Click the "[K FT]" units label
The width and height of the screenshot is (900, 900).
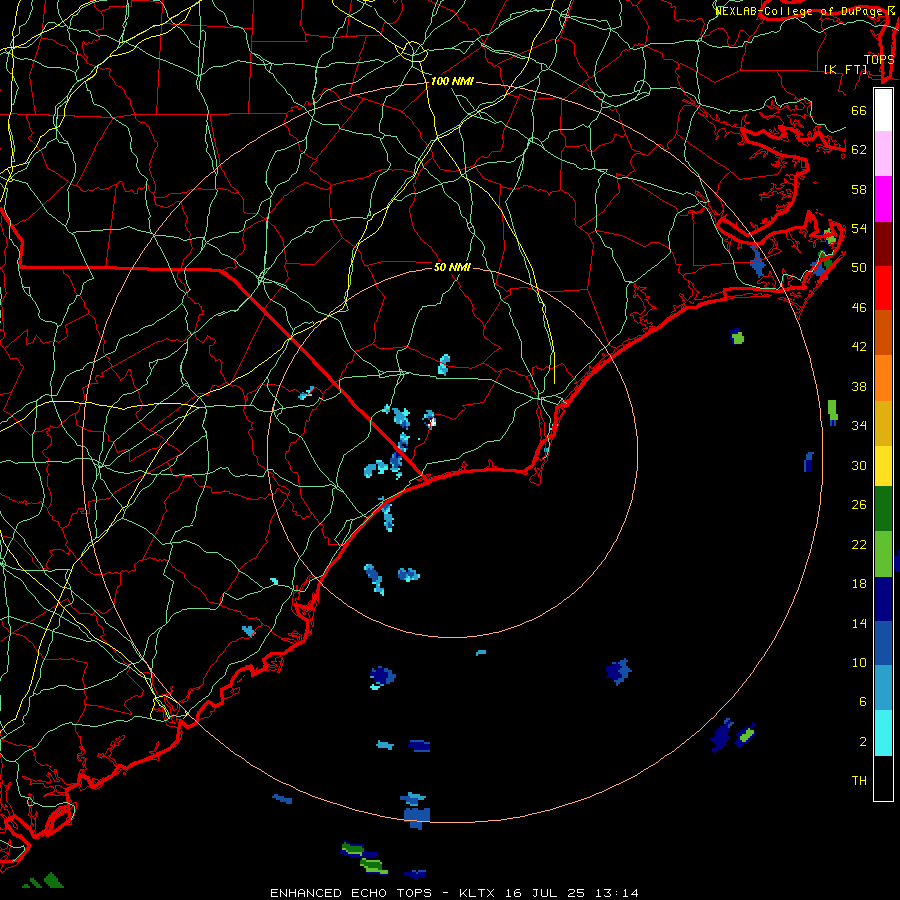pyautogui.click(x=845, y=70)
